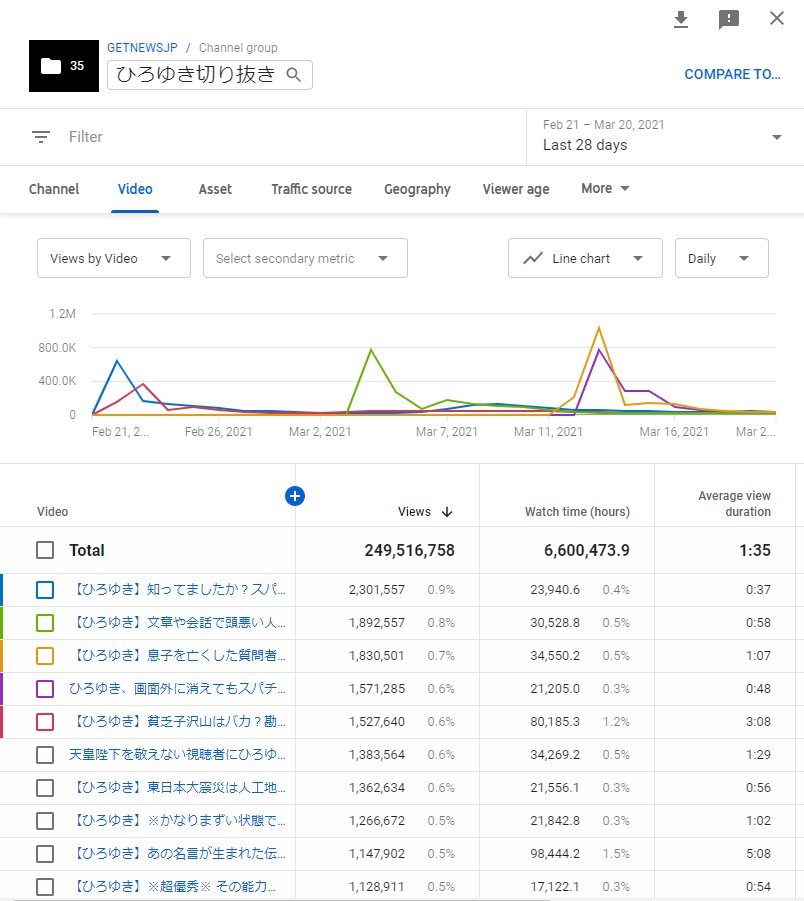Click the total views value 249,516,758
This screenshot has height=901, width=804.
[409, 550]
